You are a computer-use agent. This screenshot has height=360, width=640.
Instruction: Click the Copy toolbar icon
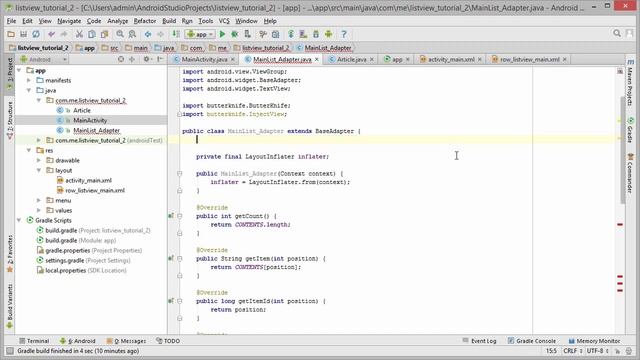point(92,34)
